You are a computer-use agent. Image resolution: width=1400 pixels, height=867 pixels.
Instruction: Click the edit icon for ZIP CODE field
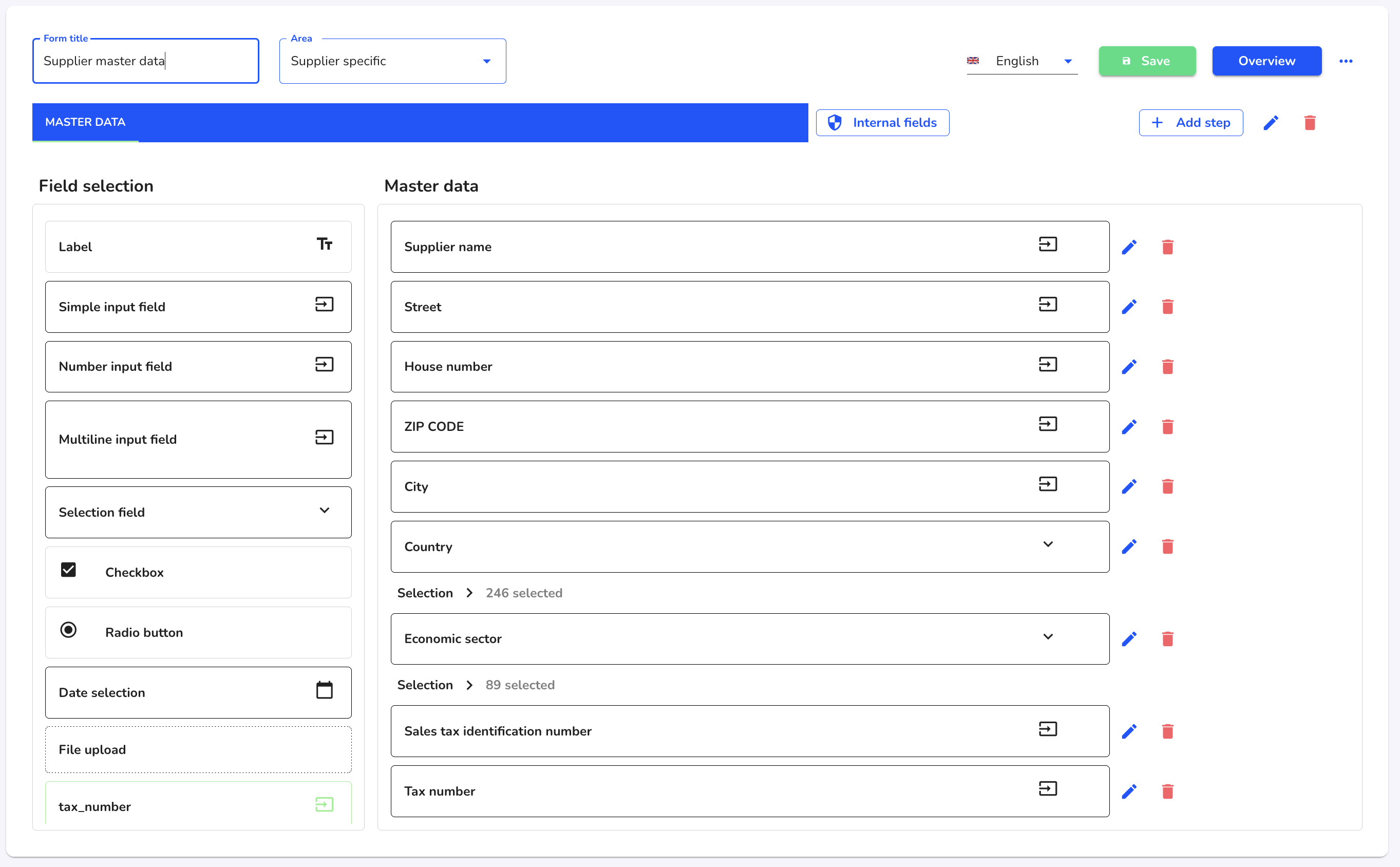coord(1129,427)
